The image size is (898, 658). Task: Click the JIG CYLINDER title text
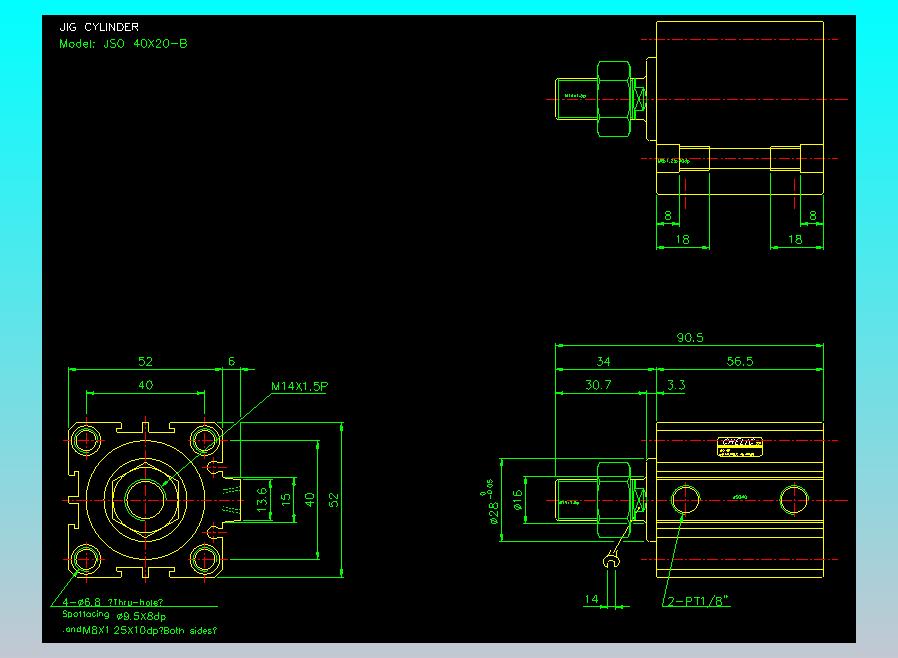99,27
